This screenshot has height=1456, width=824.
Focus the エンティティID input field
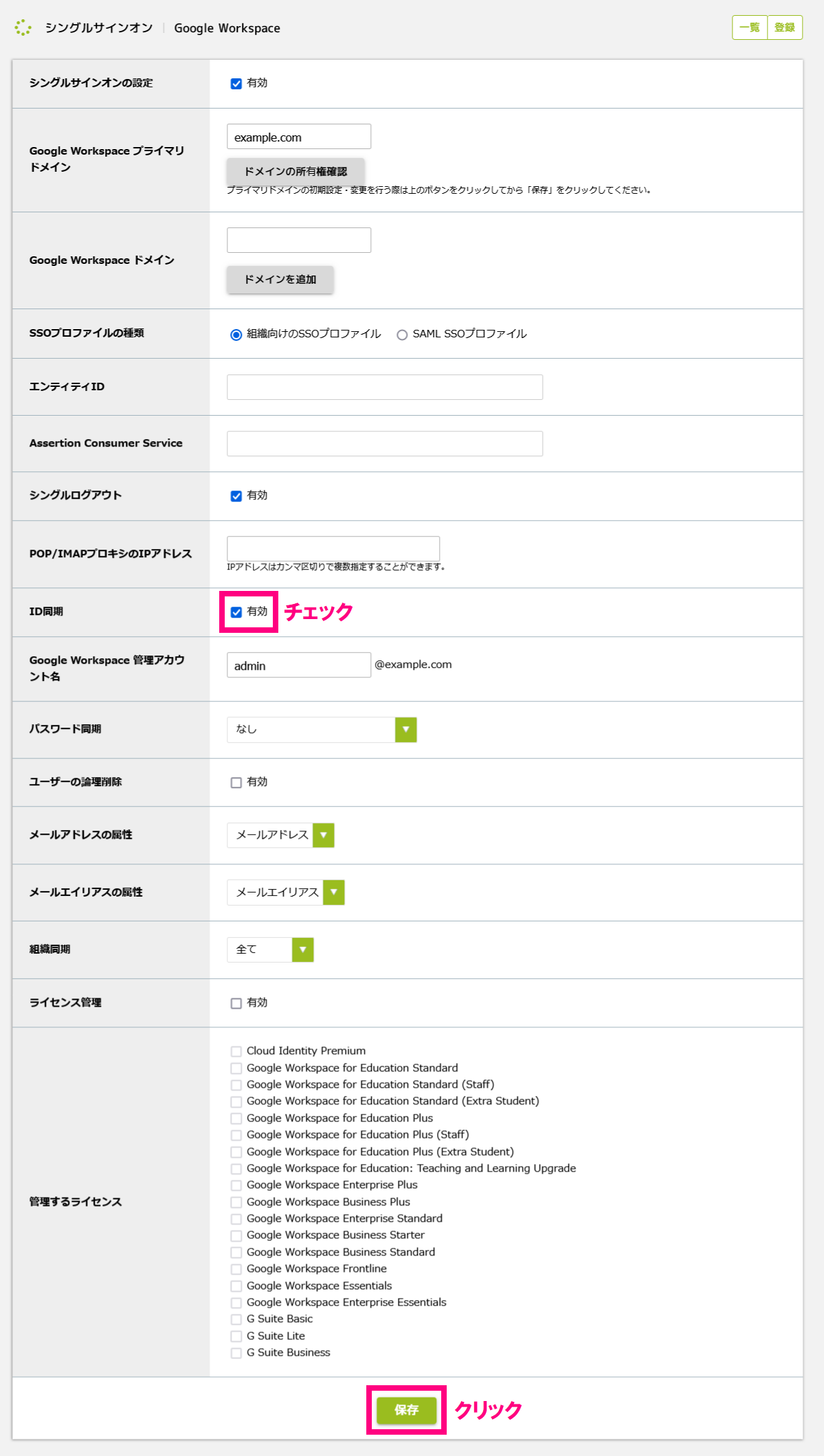385,387
